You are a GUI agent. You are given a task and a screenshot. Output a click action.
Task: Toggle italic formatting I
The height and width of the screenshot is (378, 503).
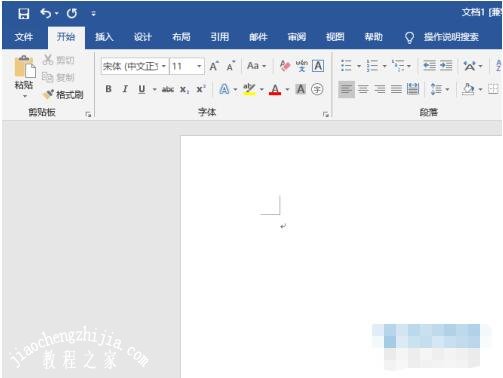[125, 89]
